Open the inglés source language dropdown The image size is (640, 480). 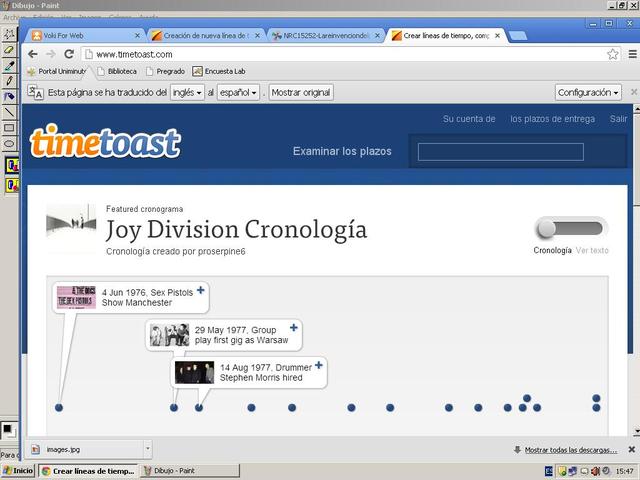tap(187, 93)
